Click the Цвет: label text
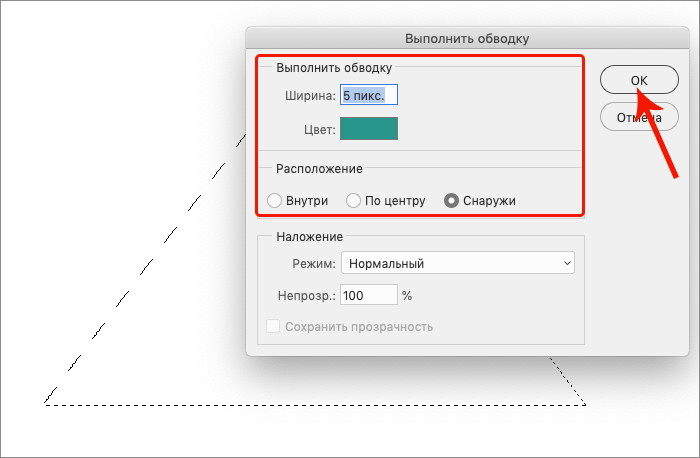 click(320, 130)
